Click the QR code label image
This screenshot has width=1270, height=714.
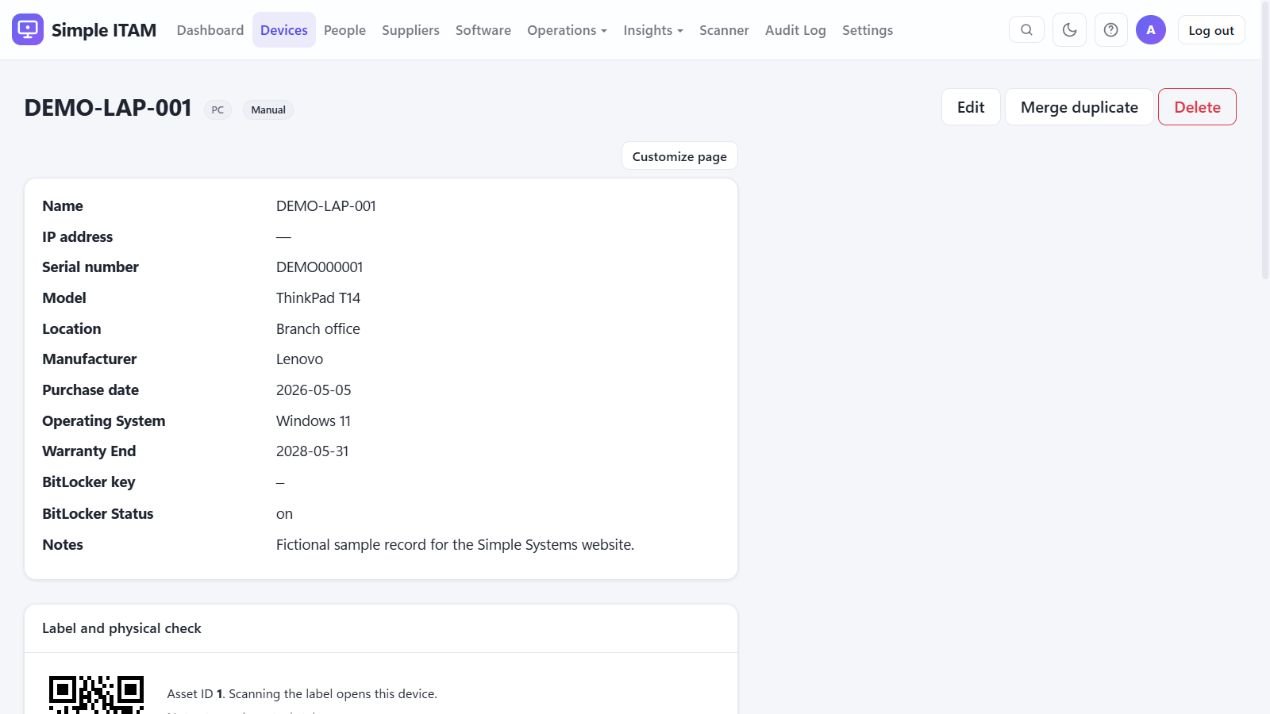[97, 694]
